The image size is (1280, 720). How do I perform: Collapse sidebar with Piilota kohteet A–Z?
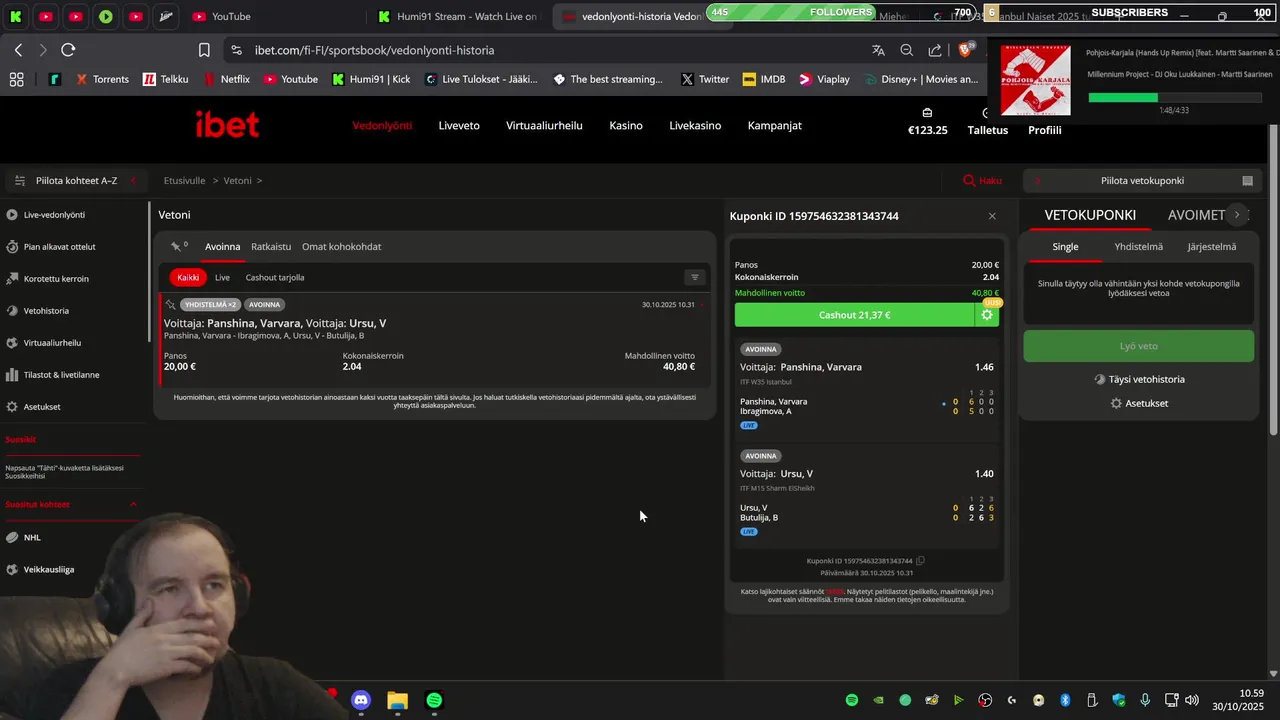click(x=74, y=181)
